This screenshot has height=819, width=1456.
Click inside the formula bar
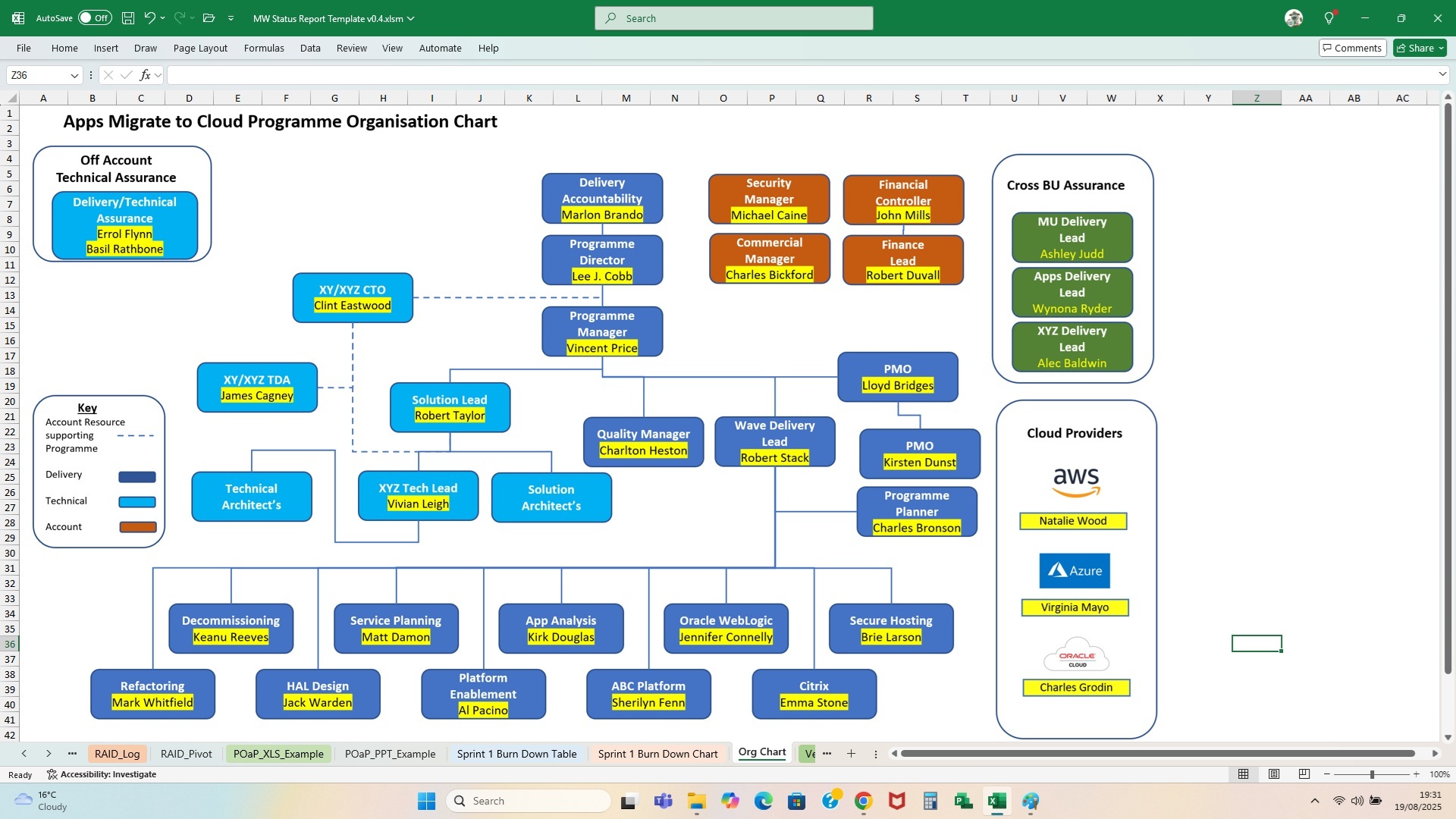(x=531, y=74)
